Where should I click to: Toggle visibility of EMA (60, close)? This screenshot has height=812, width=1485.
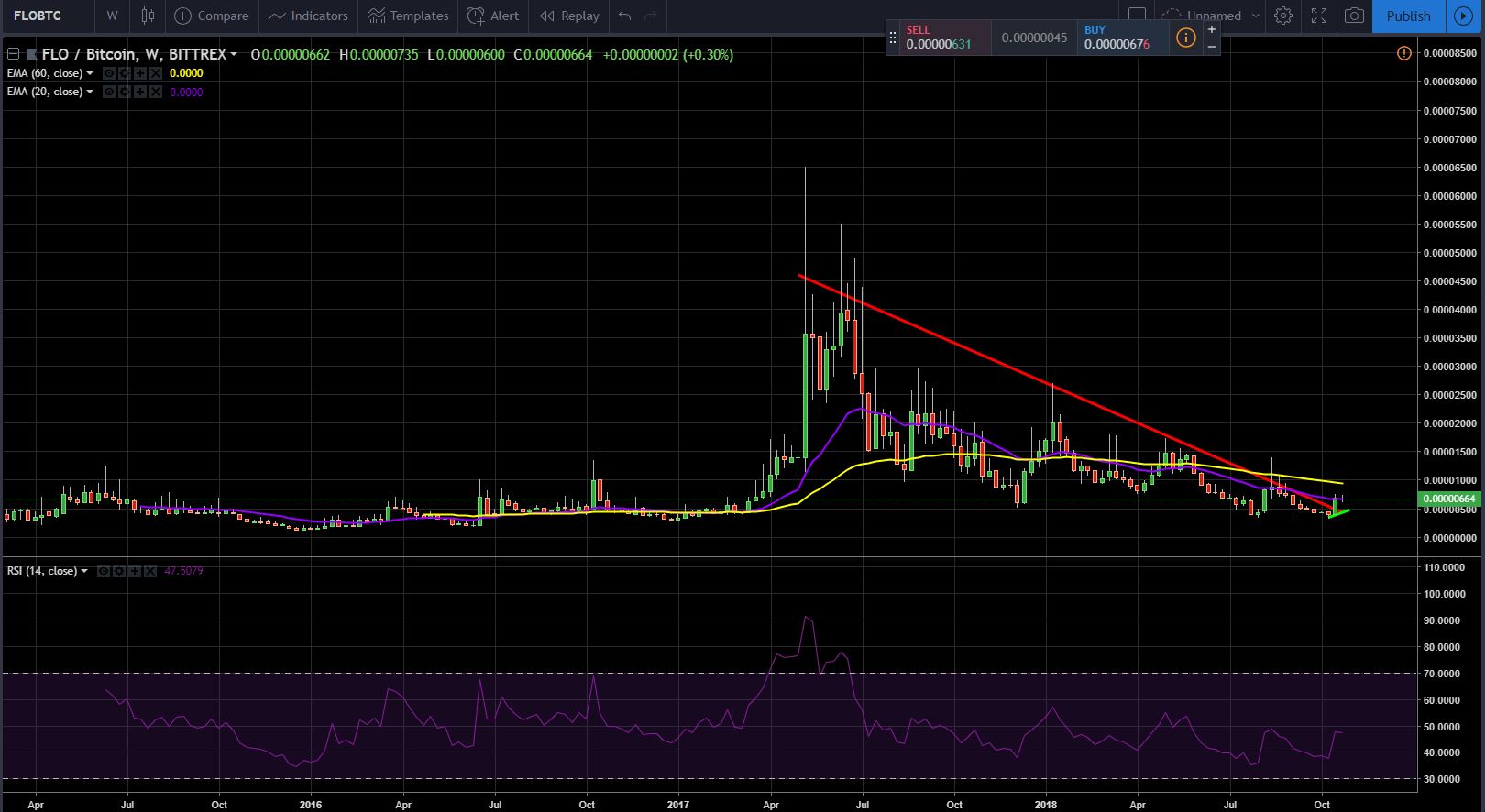(109, 73)
